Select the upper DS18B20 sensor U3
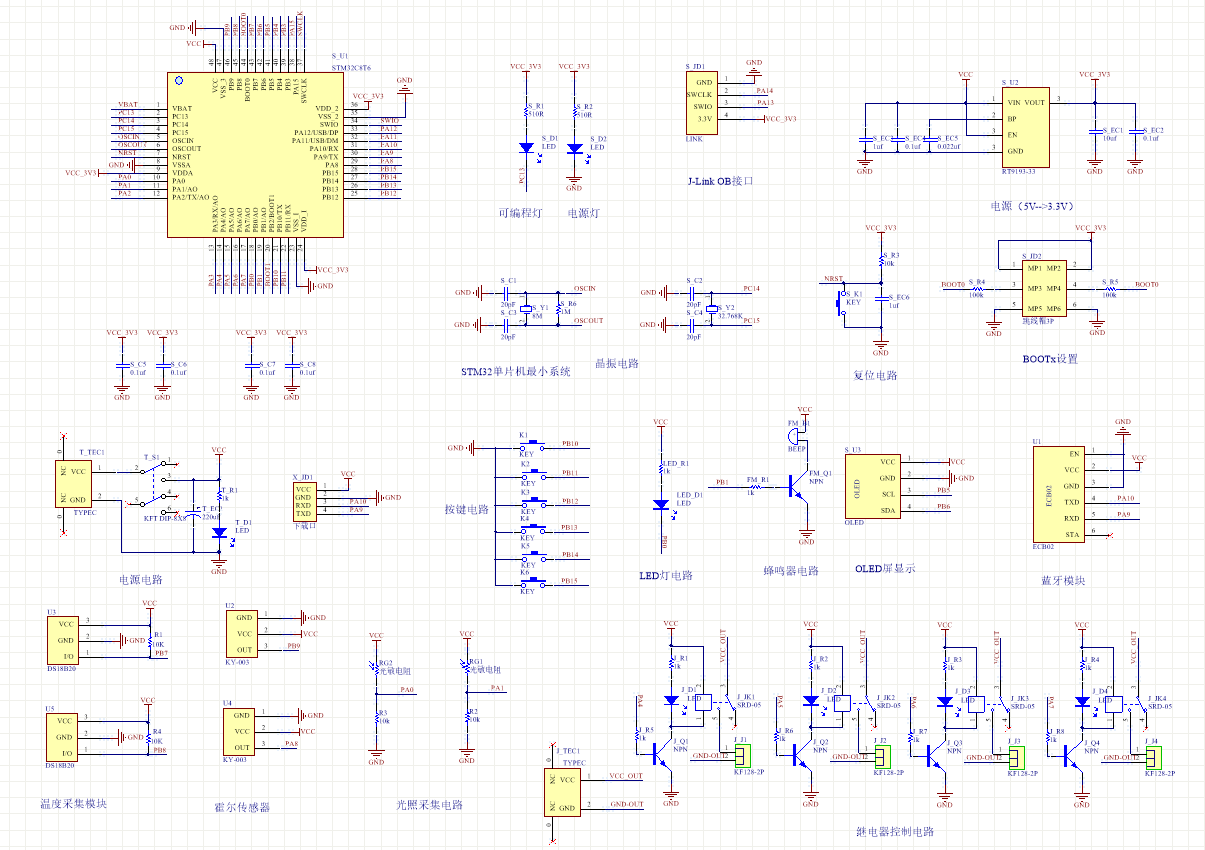This screenshot has height=850, width=1205. click(x=64, y=639)
